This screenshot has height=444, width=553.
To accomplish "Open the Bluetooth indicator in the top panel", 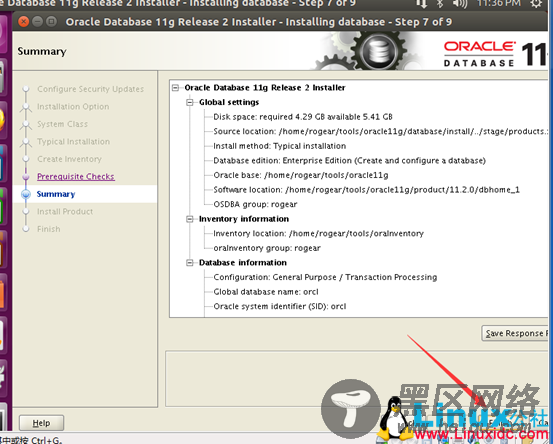I will pyautogui.click(x=440, y=4).
